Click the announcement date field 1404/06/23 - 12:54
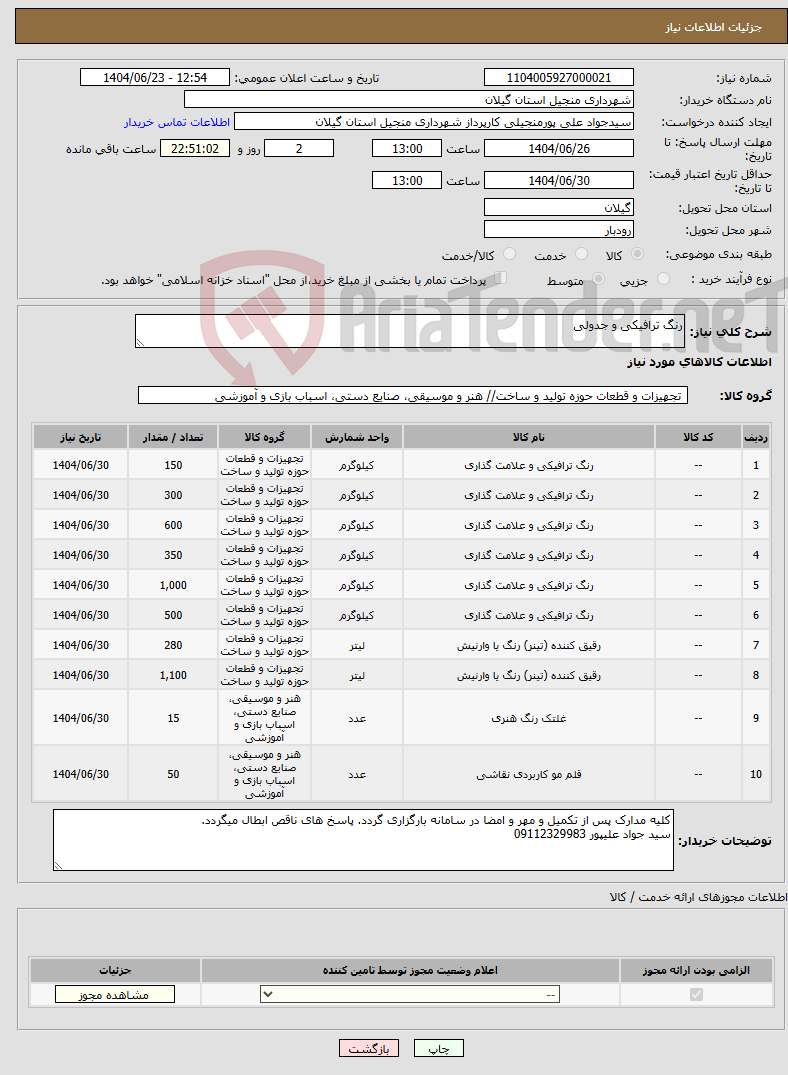Viewport: 788px width, 1075px height. 155,77
